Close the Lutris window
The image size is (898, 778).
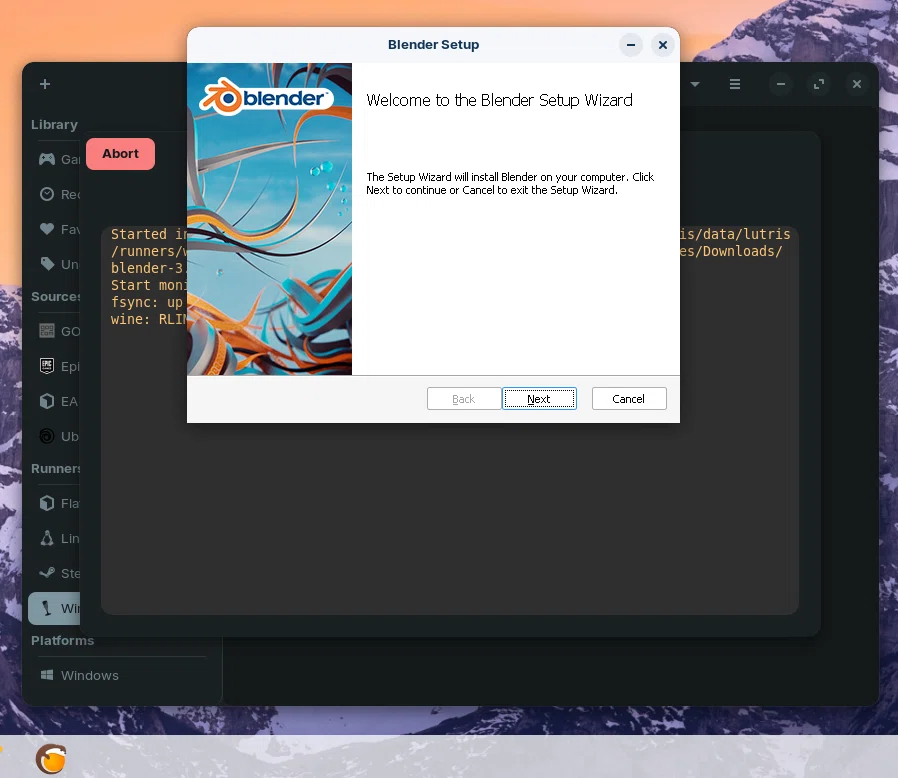(x=857, y=84)
